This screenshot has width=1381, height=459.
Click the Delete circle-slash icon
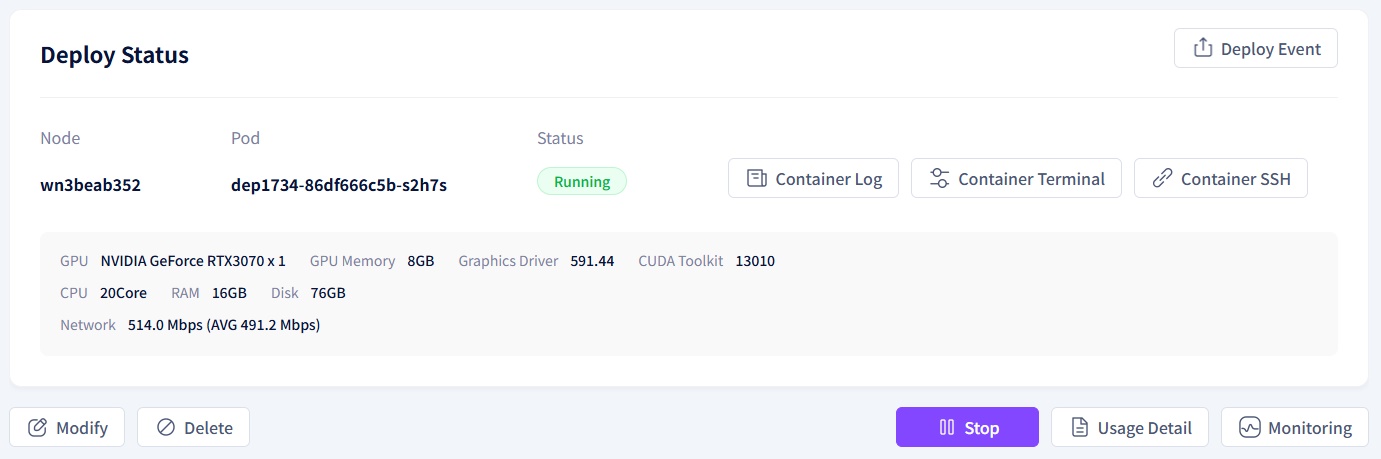tap(166, 428)
